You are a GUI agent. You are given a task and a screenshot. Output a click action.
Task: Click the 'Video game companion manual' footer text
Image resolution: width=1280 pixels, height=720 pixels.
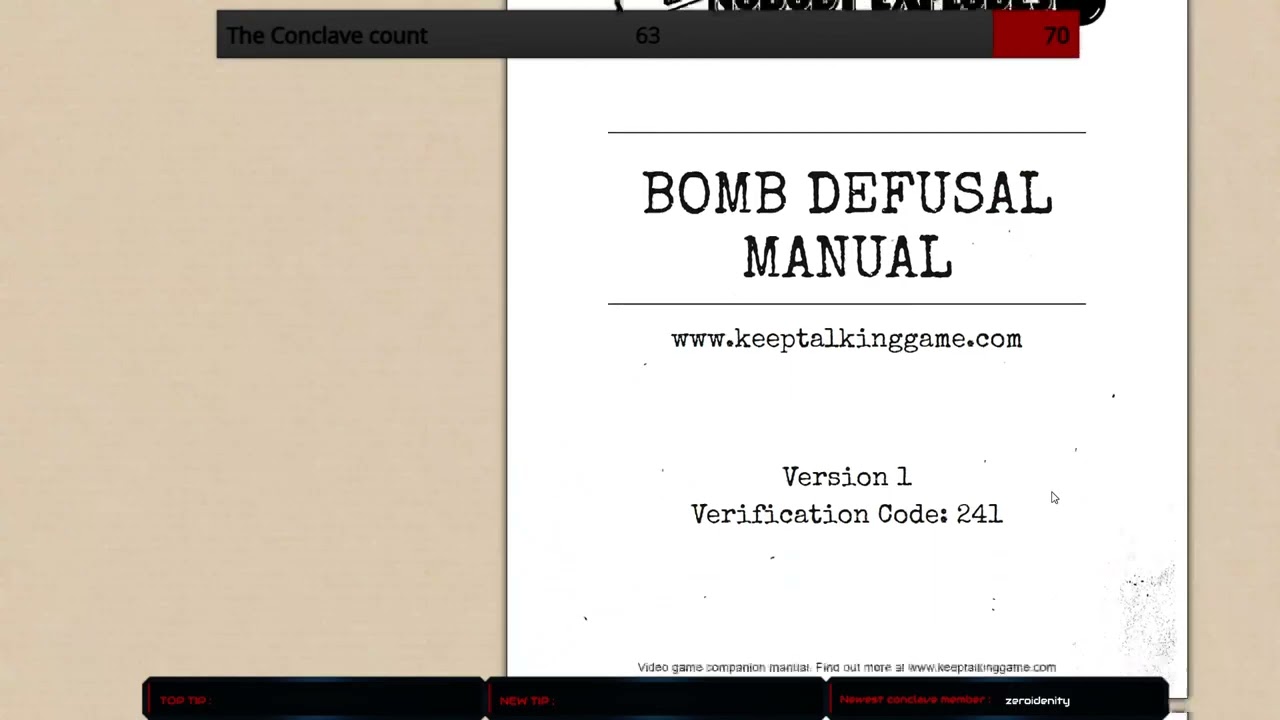click(846, 667)
